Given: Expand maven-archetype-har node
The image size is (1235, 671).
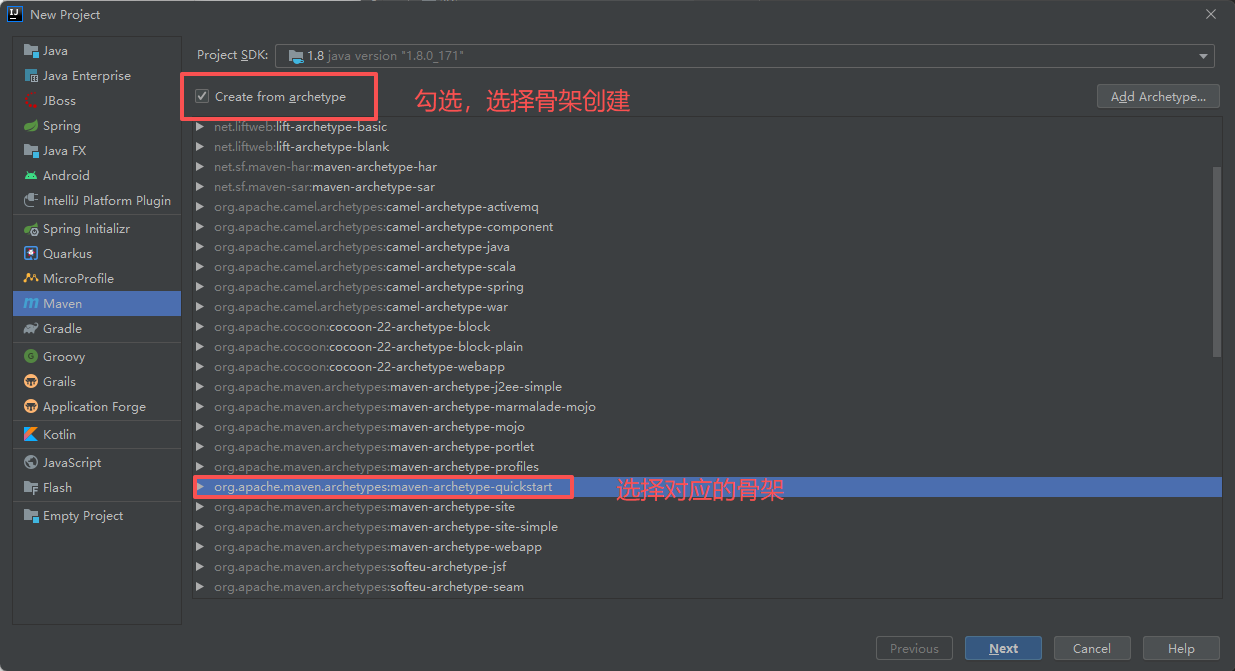Looking at the screenshot, I should point(200,167).
